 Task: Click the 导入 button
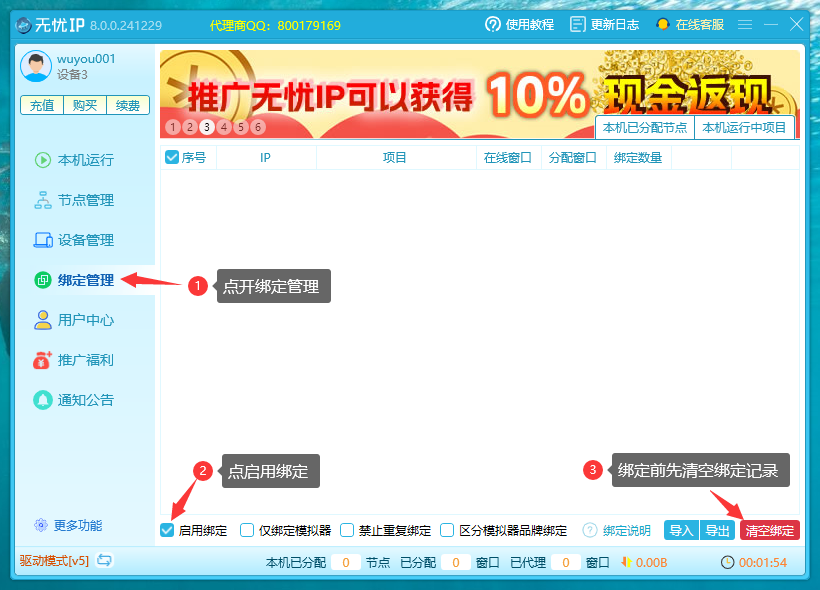681,530
